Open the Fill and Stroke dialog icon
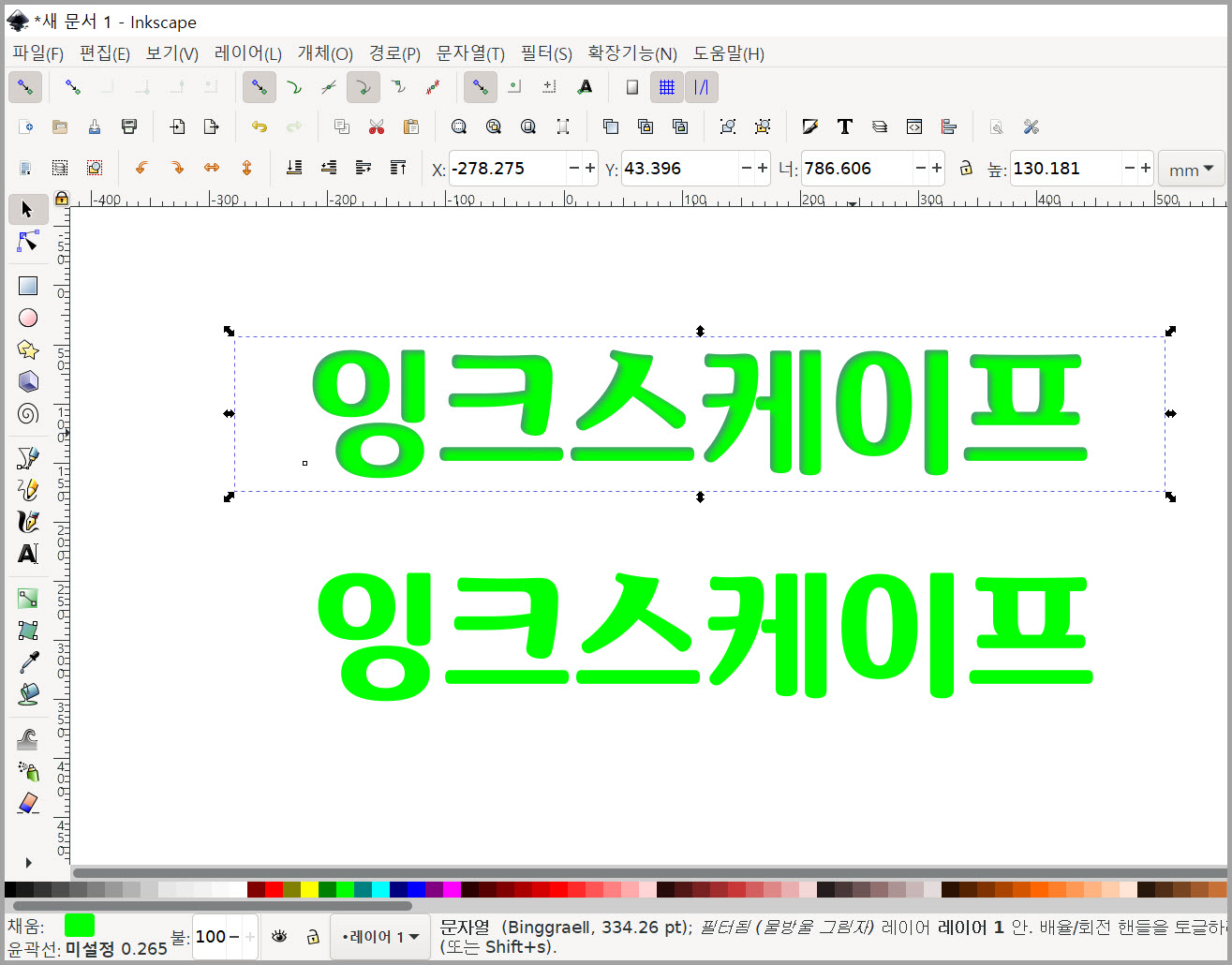1232x965 pixels. click(x=810, y=126)
